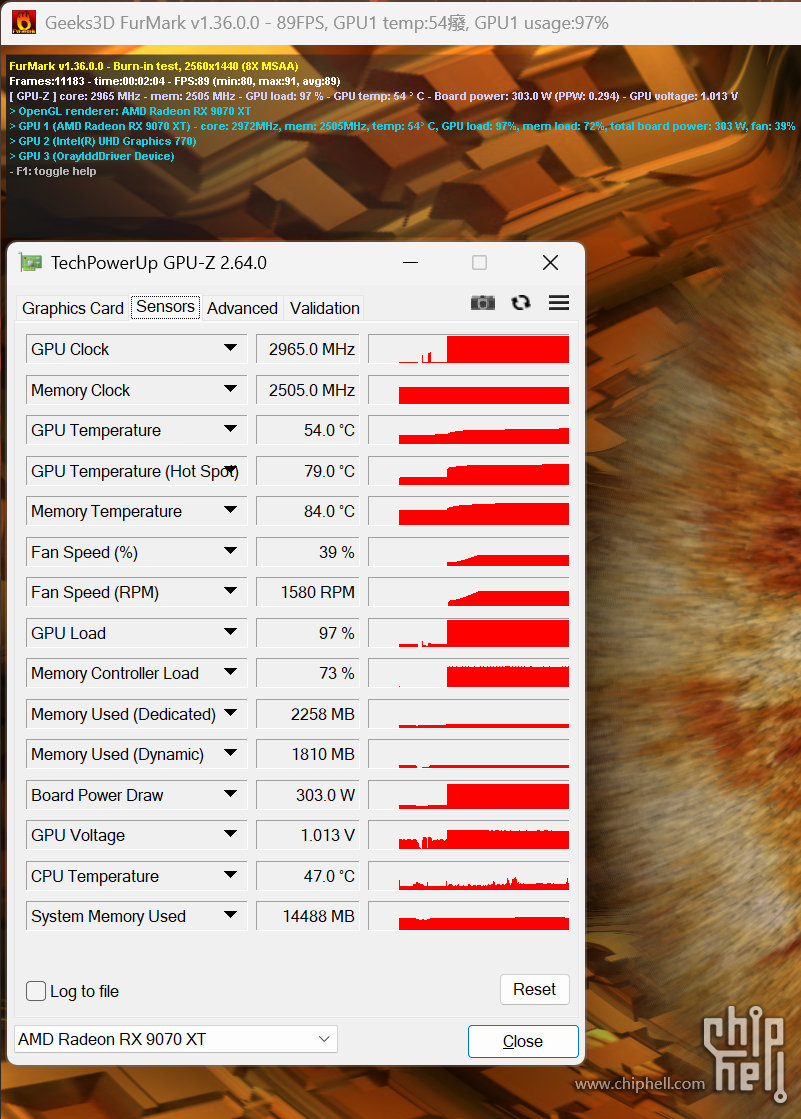Image resolution: width=801 pixels, height=1119 pixels.
Task: Enable the Log to file checkbox
Action: coord(36,991)
